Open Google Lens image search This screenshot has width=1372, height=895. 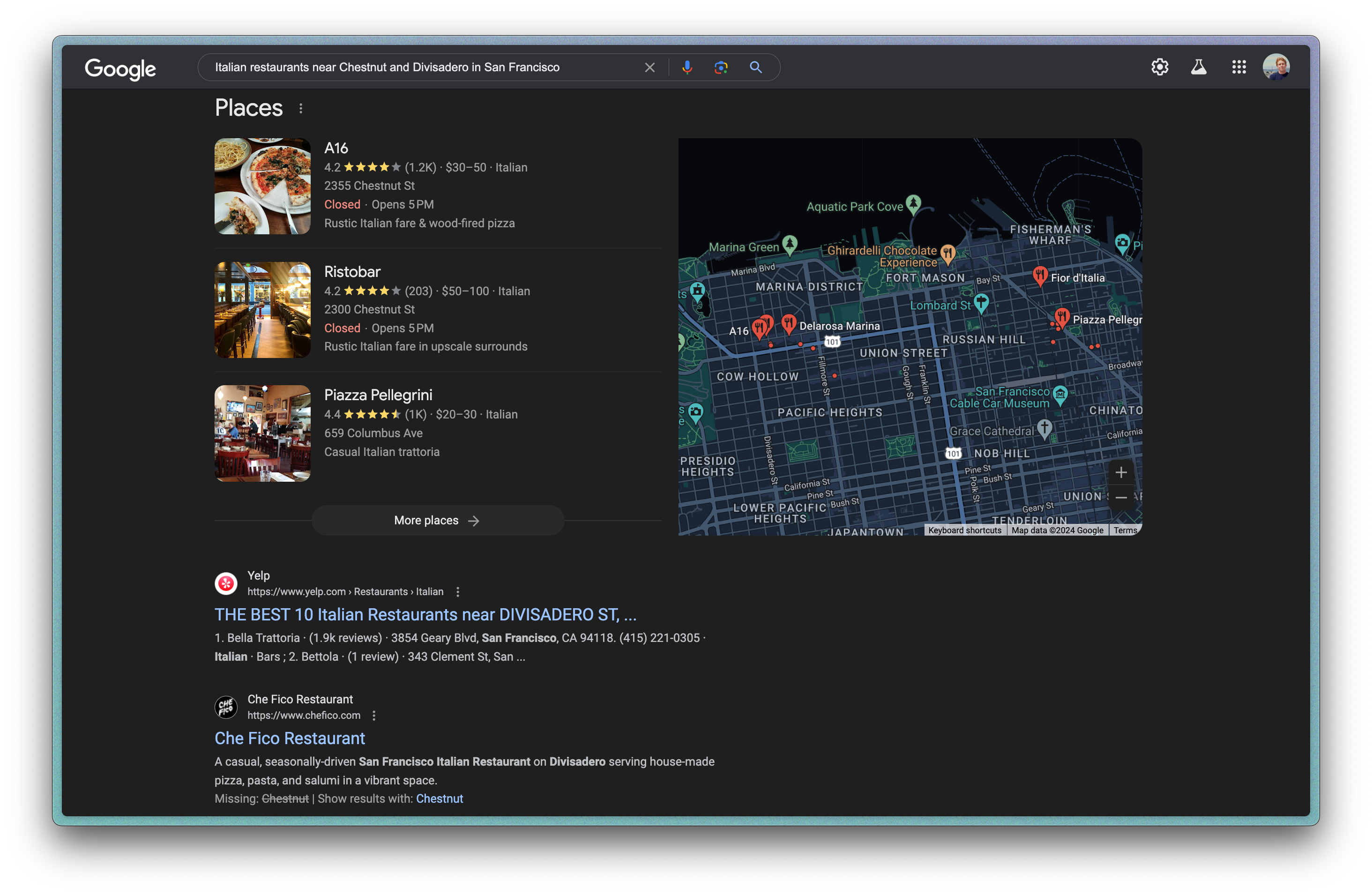coord(721,67)
